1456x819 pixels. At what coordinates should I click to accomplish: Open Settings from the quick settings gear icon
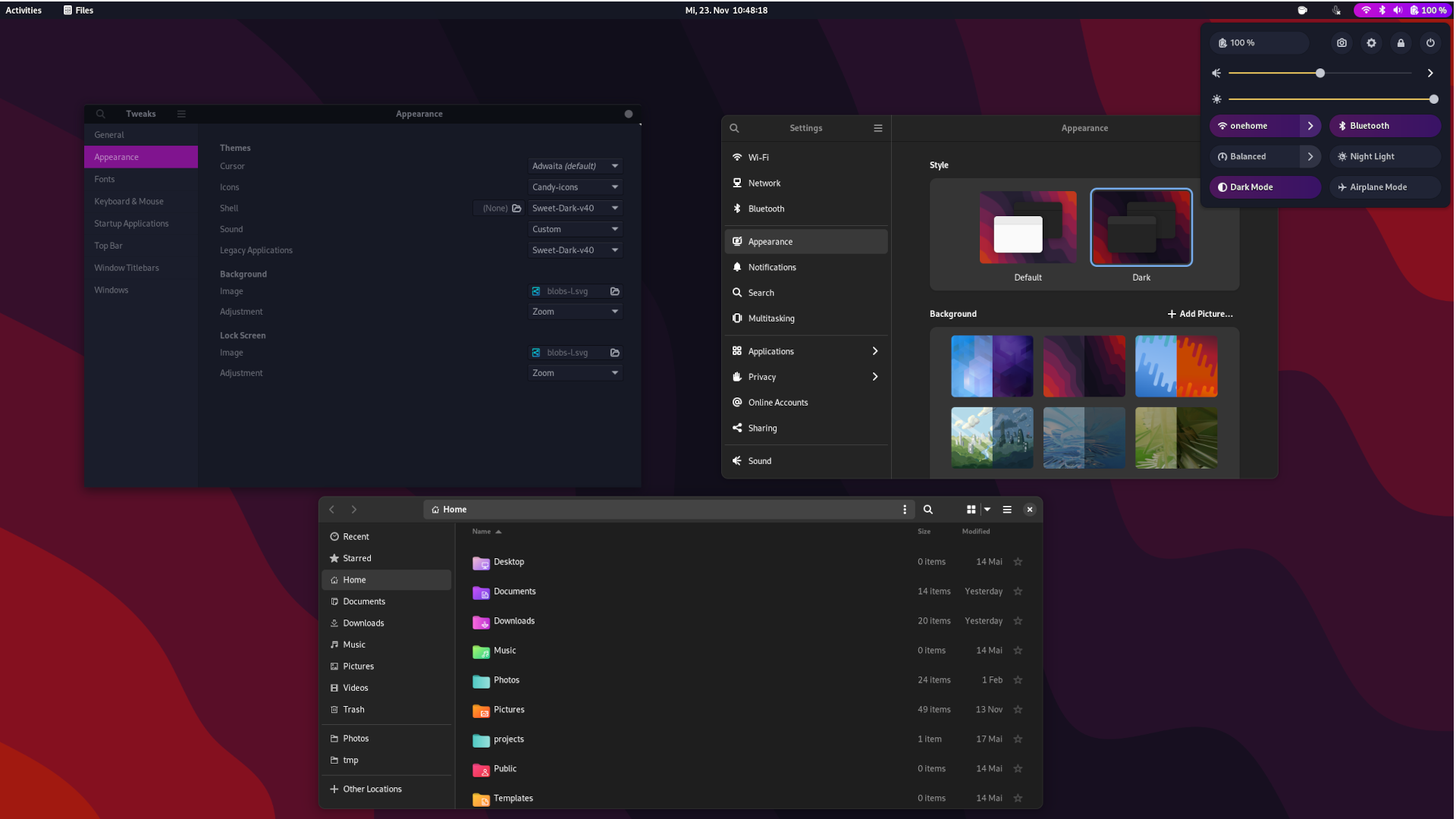(x=1371, y=43)
